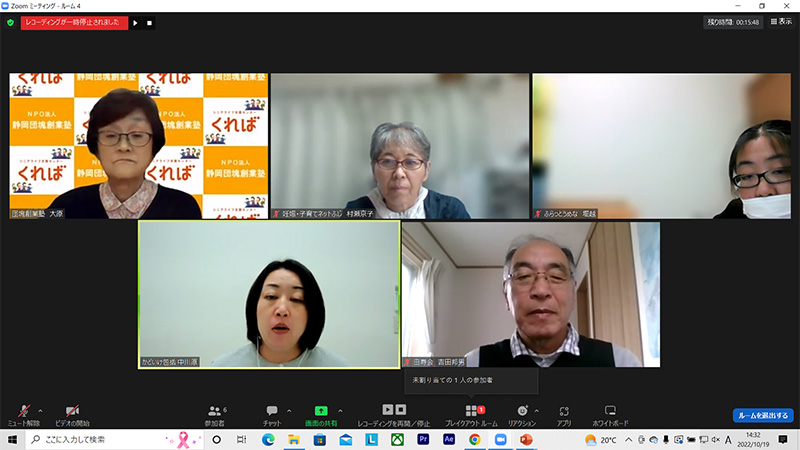Click the blue ルームを退出する button
This screenshot has width=800, height=450.
click(762, 415)
